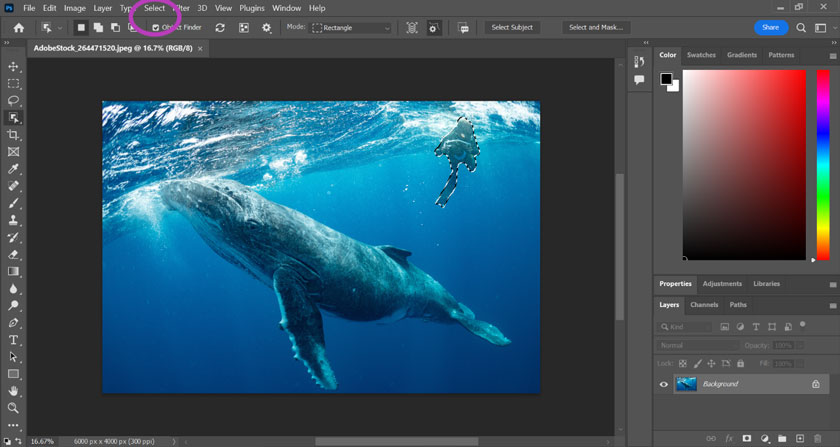Screen dimensions: 840x447
Task: Open the Window menu
Action: coord(287,8)
